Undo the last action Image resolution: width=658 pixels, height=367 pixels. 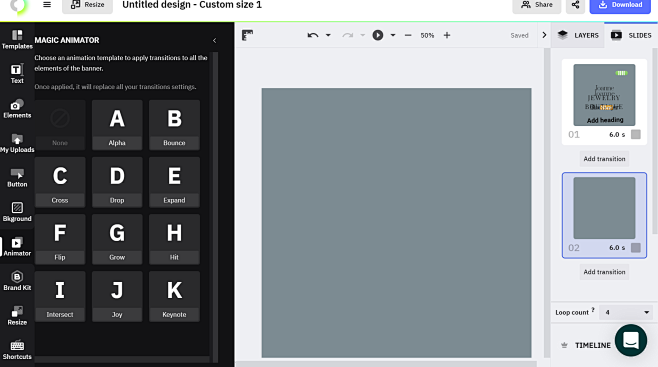coord(313,35)
